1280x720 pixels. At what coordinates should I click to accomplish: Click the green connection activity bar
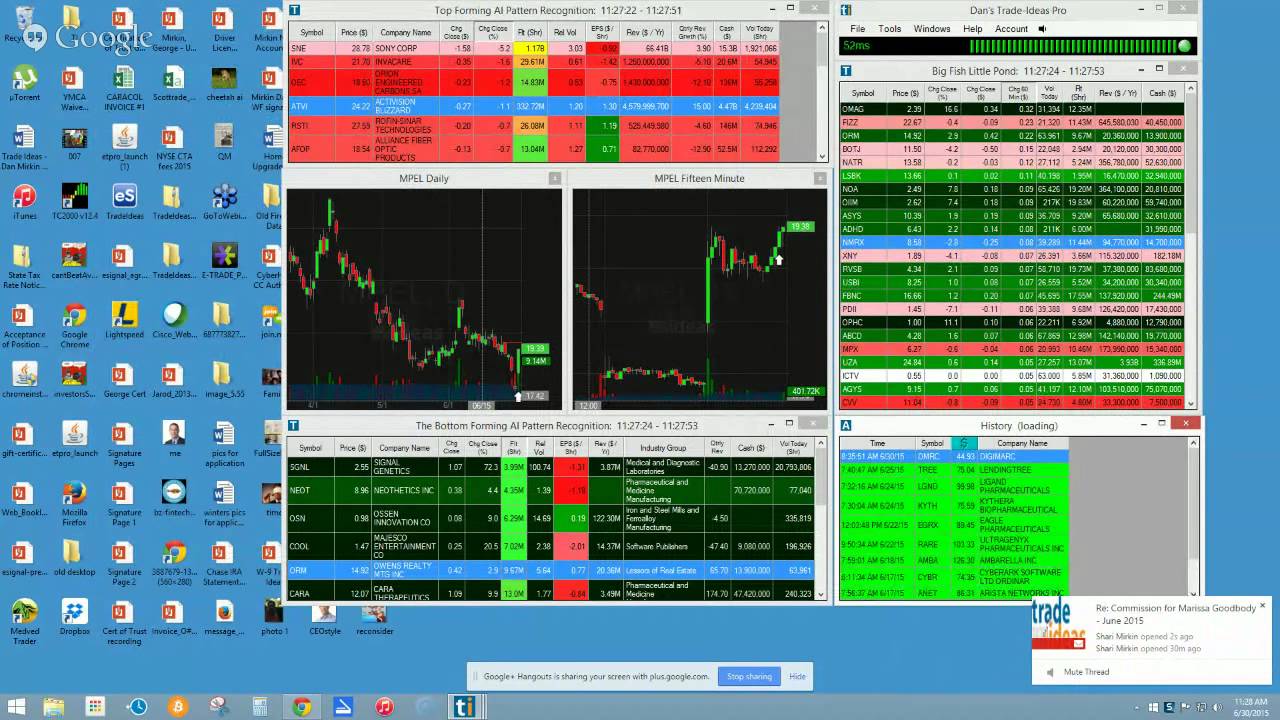coord(1072,46)
